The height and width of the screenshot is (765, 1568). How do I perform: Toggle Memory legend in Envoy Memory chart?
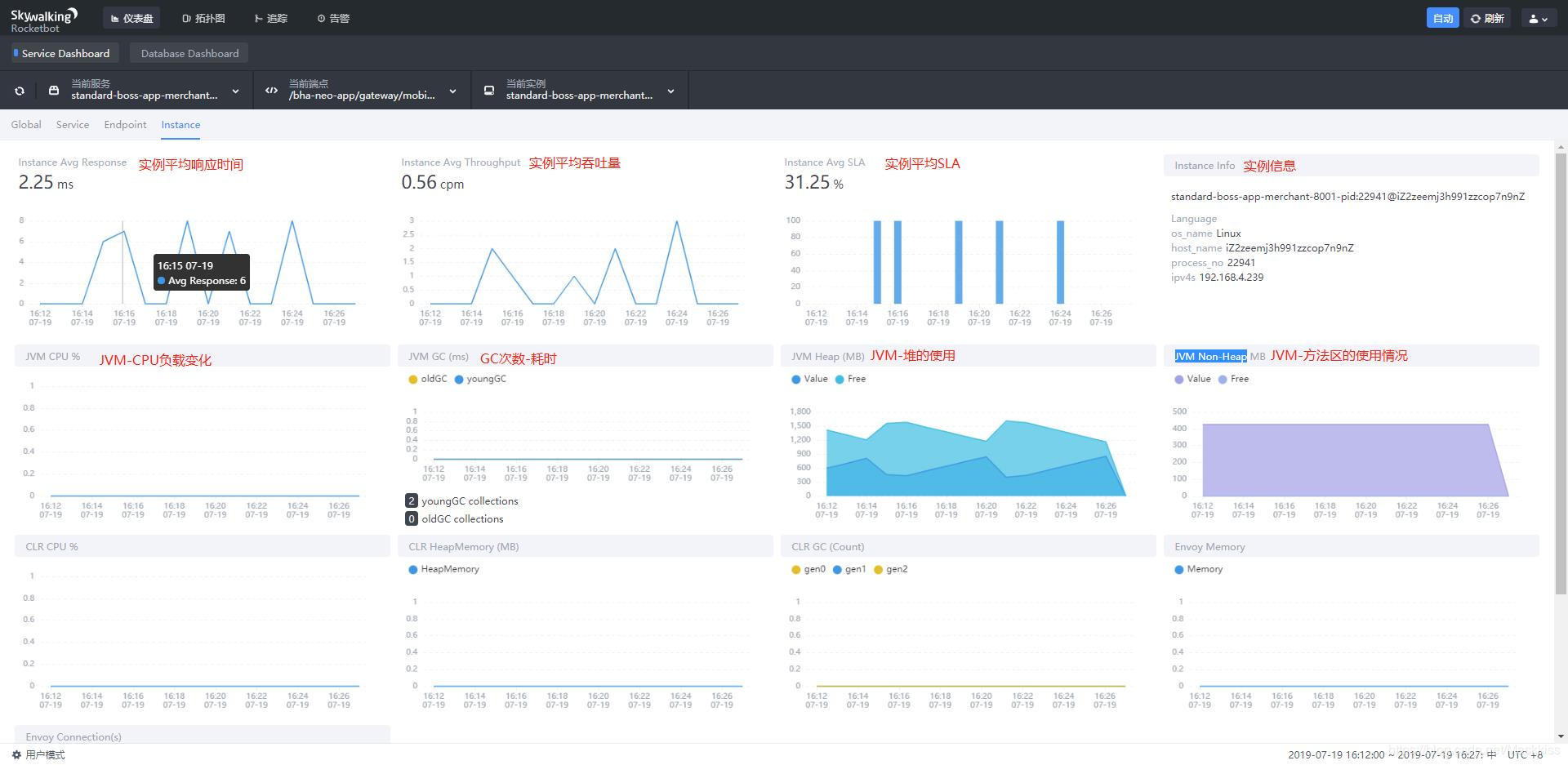(x=1198, y=569)
